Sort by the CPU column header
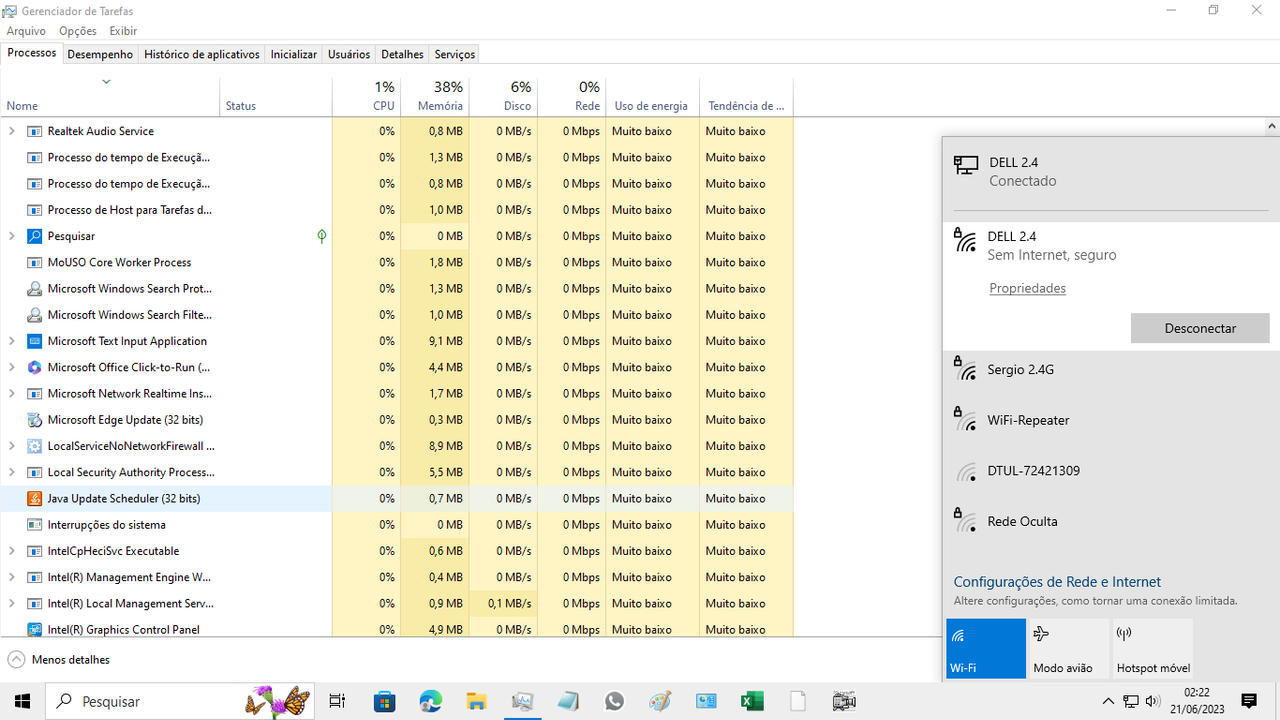 point(366,96)
